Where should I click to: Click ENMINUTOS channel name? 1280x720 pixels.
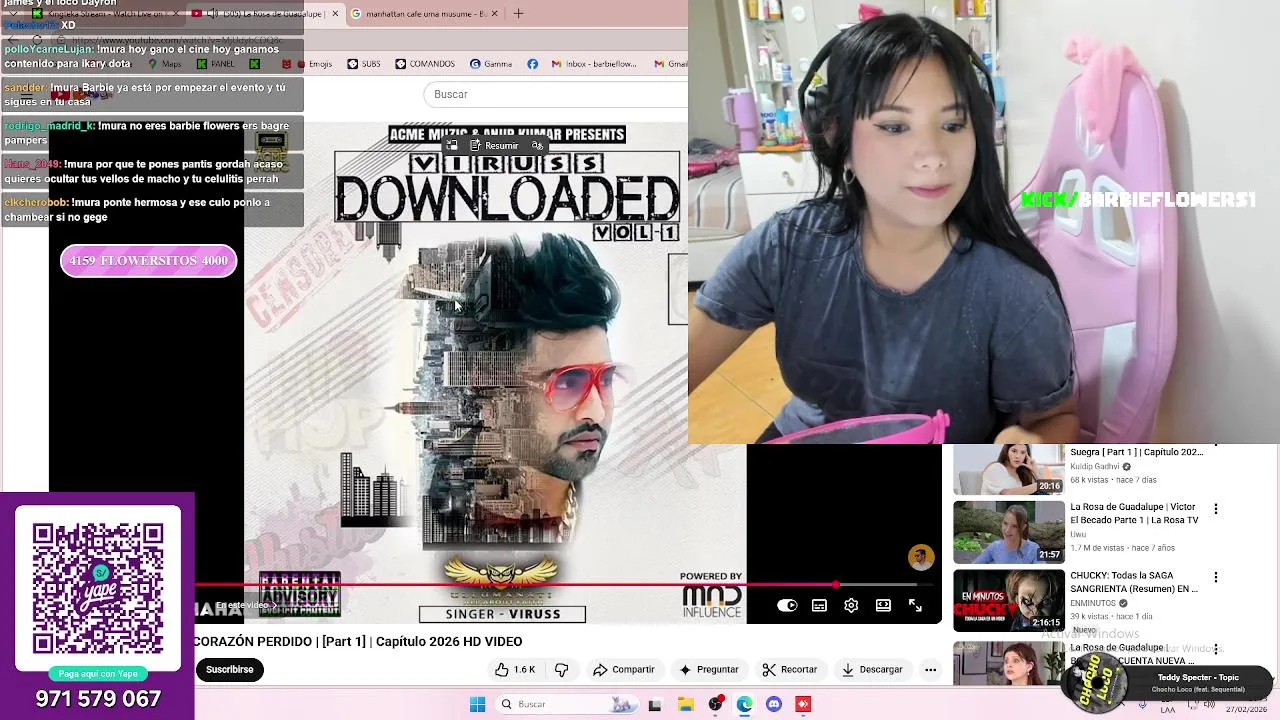(1093, 603)
